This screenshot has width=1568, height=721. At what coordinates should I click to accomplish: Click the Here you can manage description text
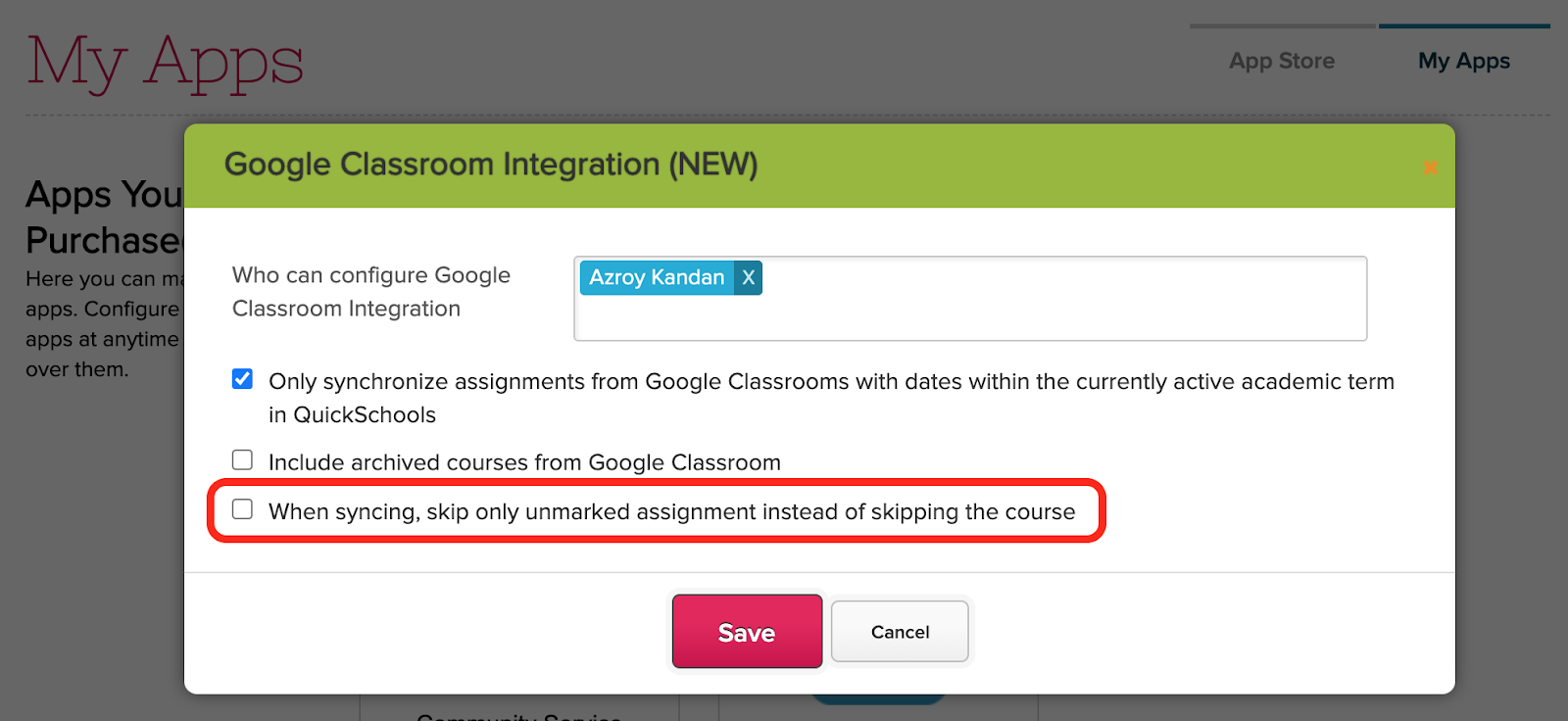104,324
